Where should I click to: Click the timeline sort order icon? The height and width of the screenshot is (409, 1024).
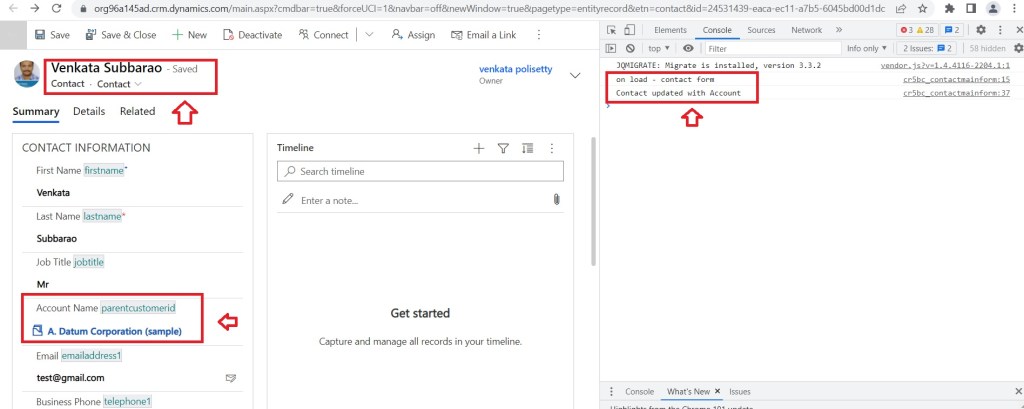click(x=528, y=148)
